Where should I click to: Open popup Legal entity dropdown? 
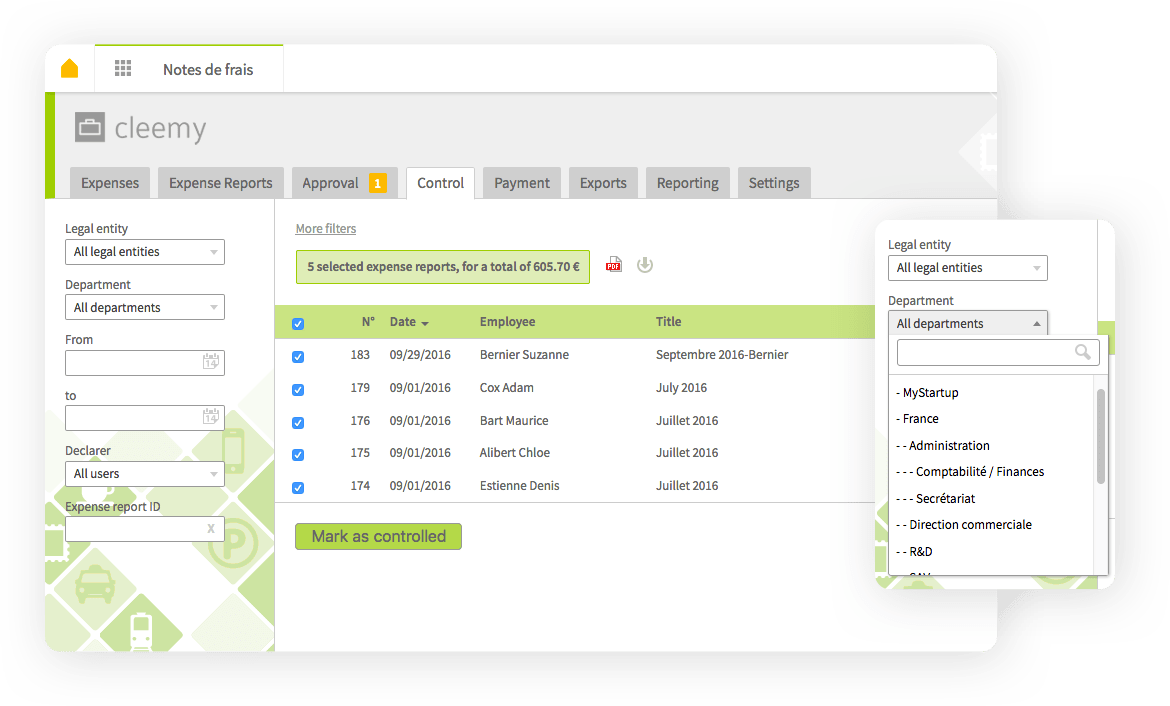pos(968,268)
